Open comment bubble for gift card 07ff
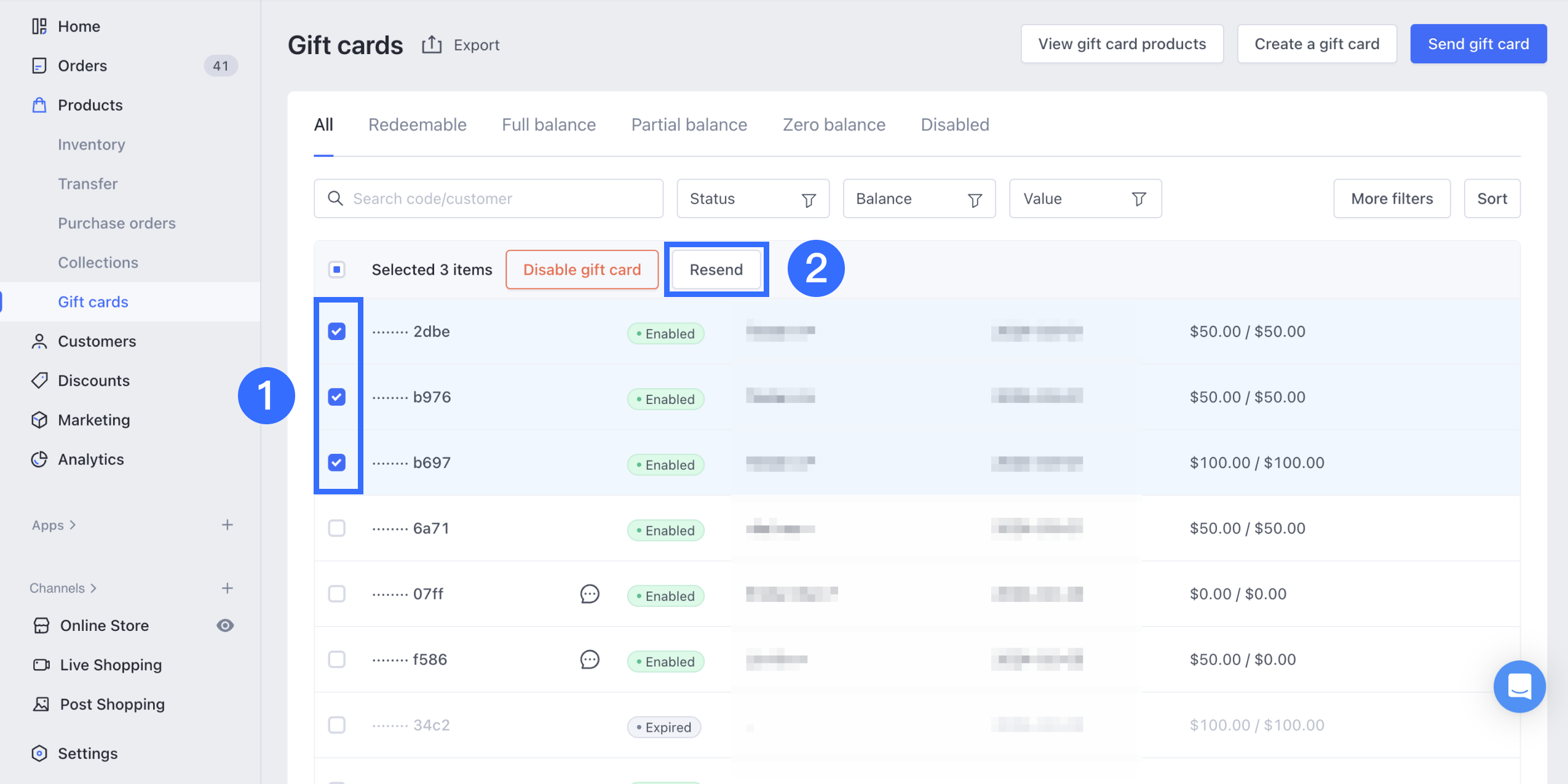Viewport: 1568px width, 784px height. (x=589, y=594)
